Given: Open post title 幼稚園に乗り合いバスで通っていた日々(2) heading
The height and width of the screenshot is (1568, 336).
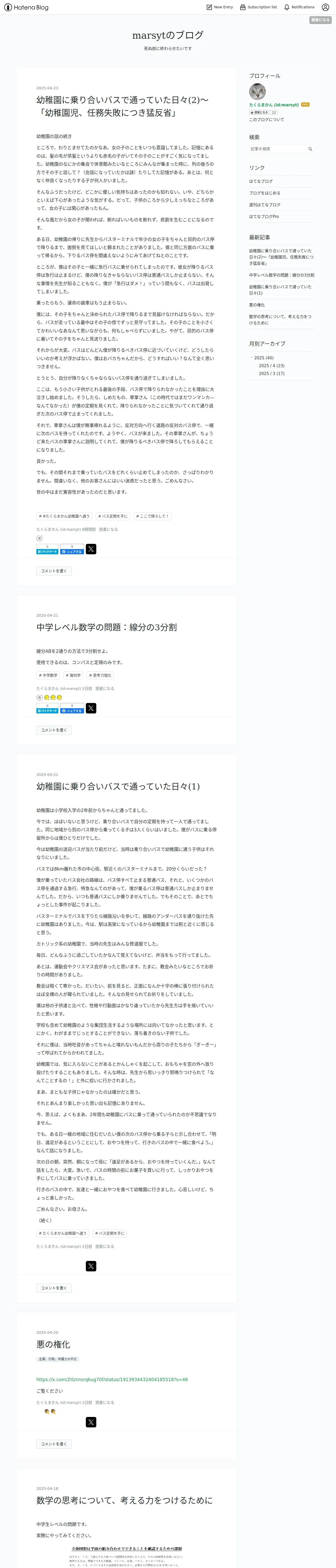Looking at the screenshot, I should pos(122,106).
